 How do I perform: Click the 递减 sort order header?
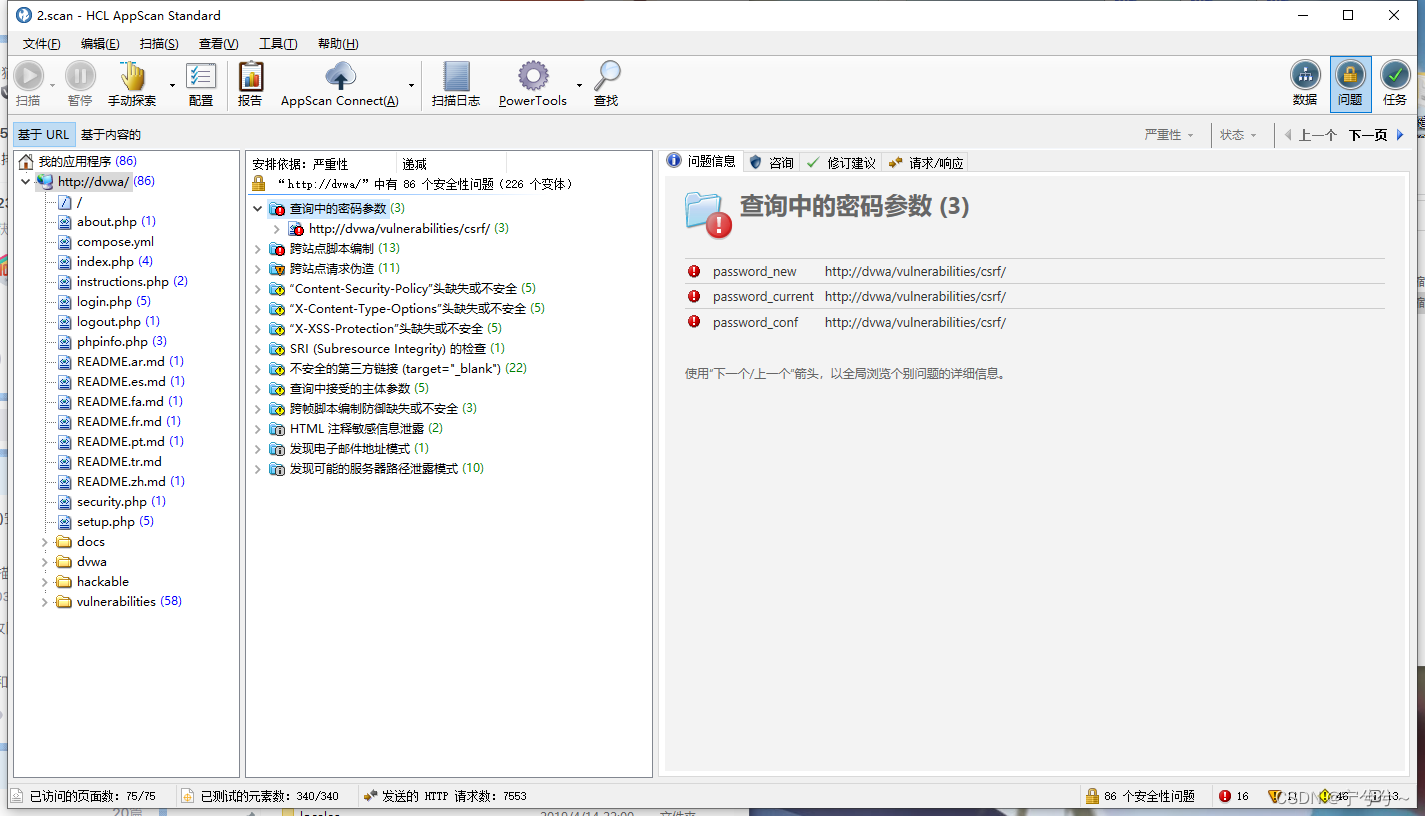tap(452, 164)
